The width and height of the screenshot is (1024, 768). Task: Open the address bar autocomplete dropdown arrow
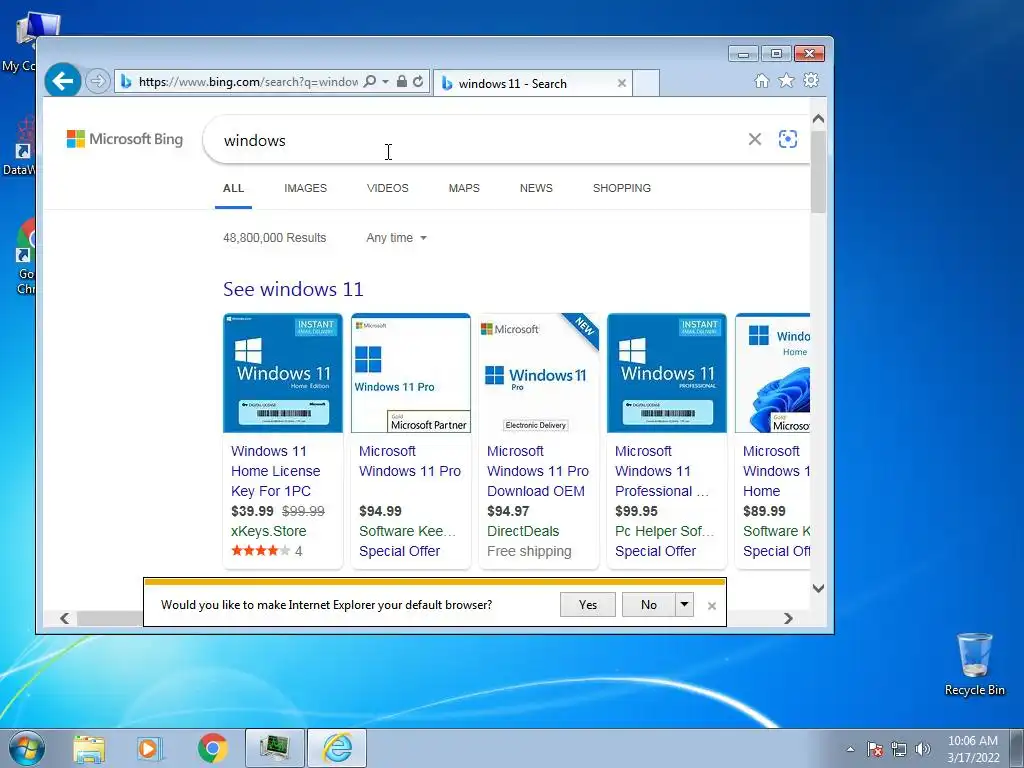point(385,82)
